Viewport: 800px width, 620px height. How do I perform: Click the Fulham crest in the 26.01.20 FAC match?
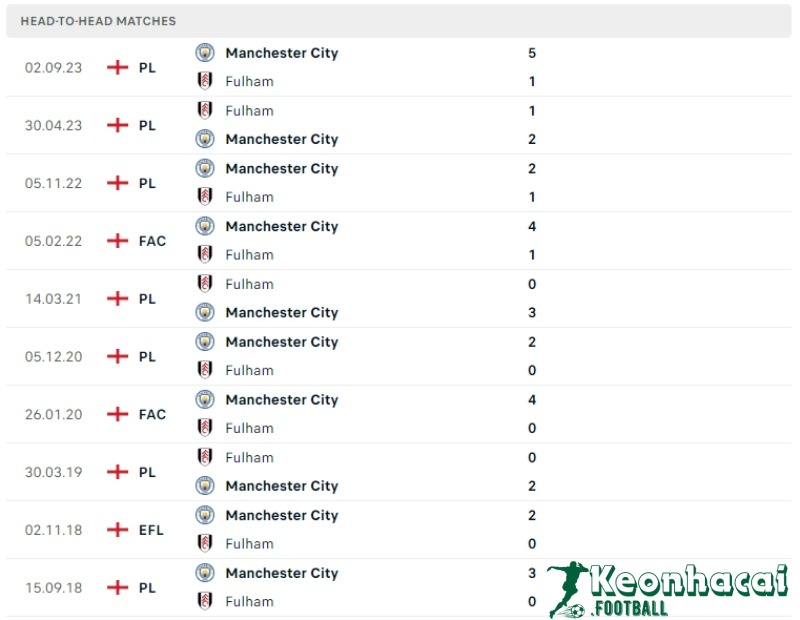(205, 428)
